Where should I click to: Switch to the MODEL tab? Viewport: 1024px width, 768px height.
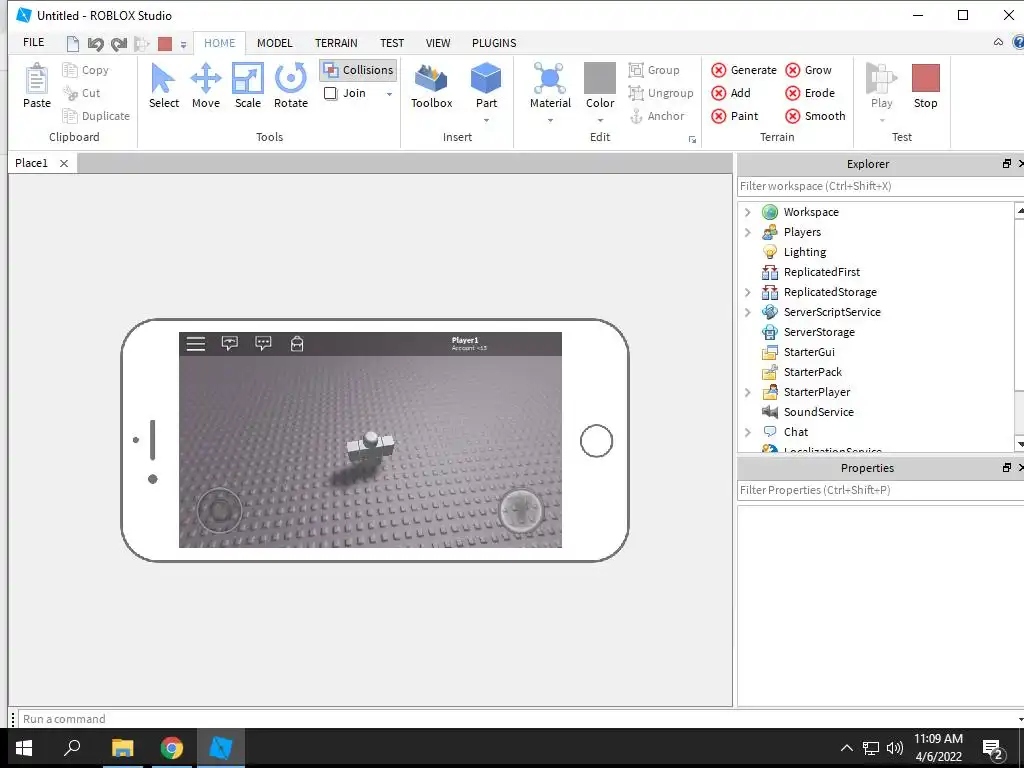[x=274, y=43]
